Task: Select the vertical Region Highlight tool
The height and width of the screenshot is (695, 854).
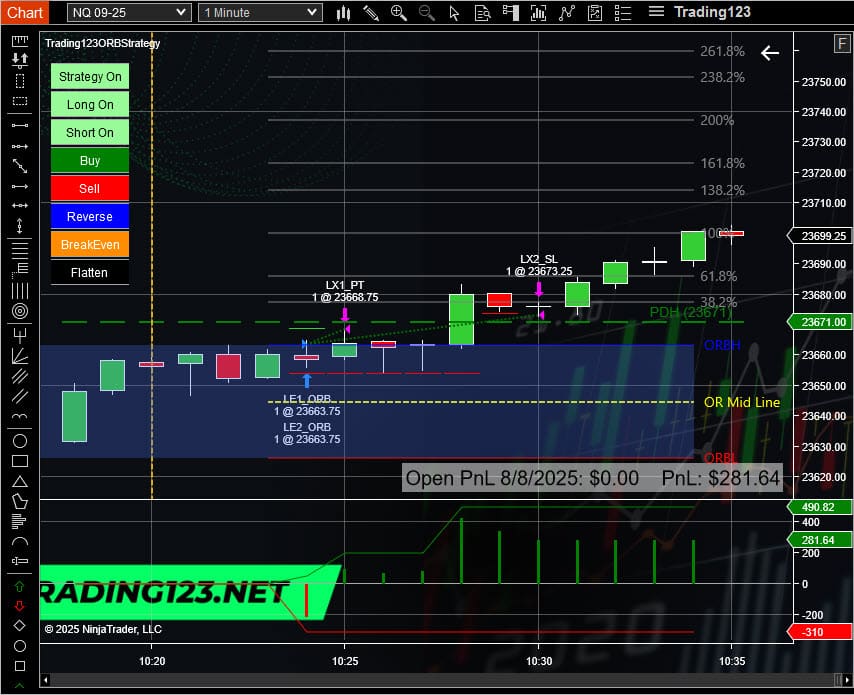Action: pyautogui.click(x=20, y=81)
